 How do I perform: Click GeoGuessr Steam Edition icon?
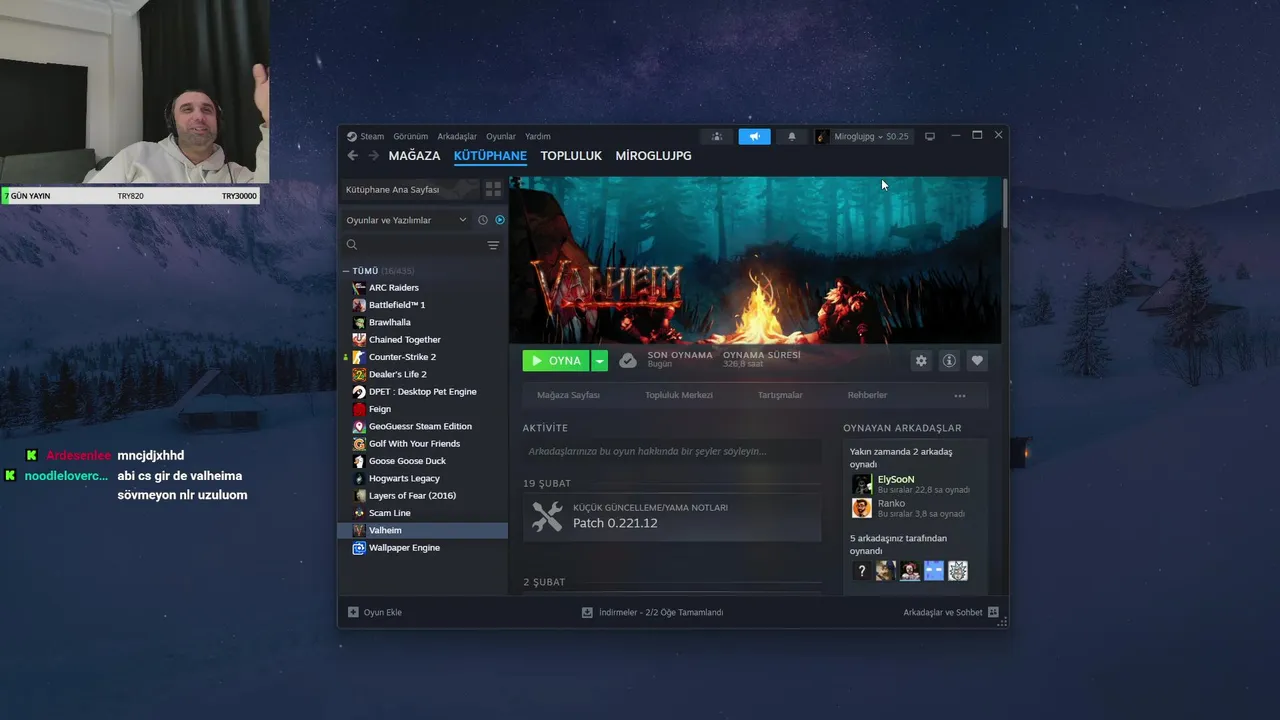tap(359, 426)
